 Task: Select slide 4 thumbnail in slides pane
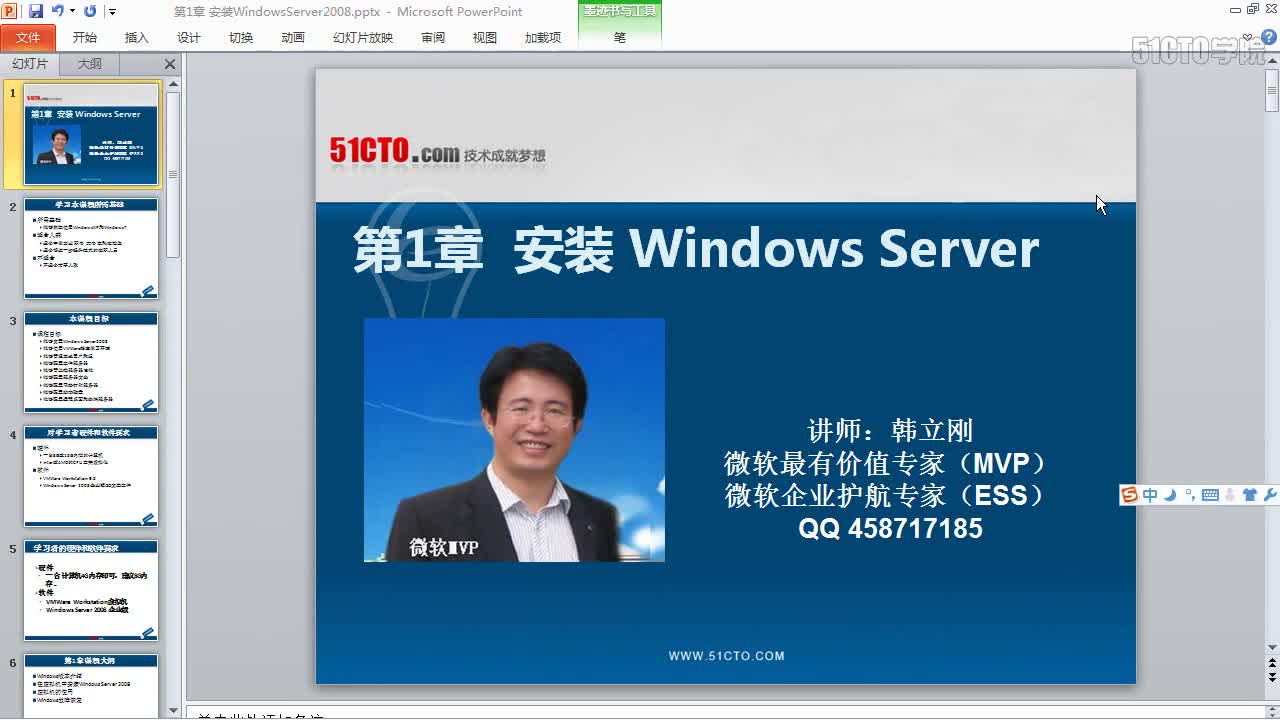point(91,477)
